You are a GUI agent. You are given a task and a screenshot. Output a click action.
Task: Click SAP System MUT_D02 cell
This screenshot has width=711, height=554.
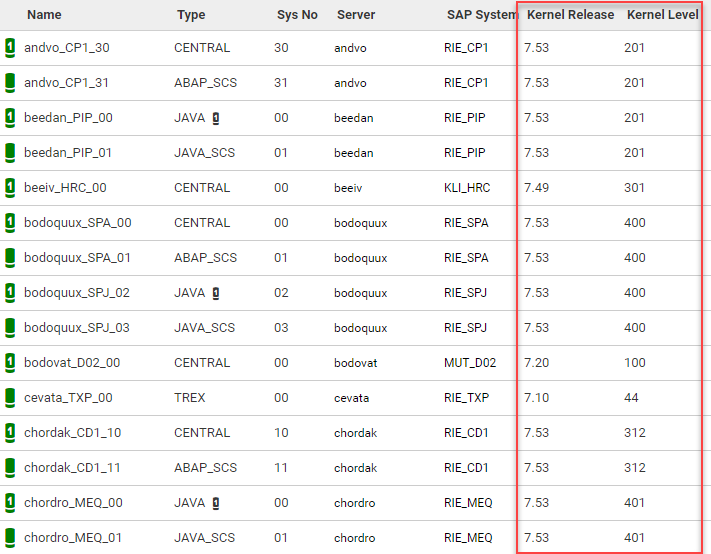470,362
